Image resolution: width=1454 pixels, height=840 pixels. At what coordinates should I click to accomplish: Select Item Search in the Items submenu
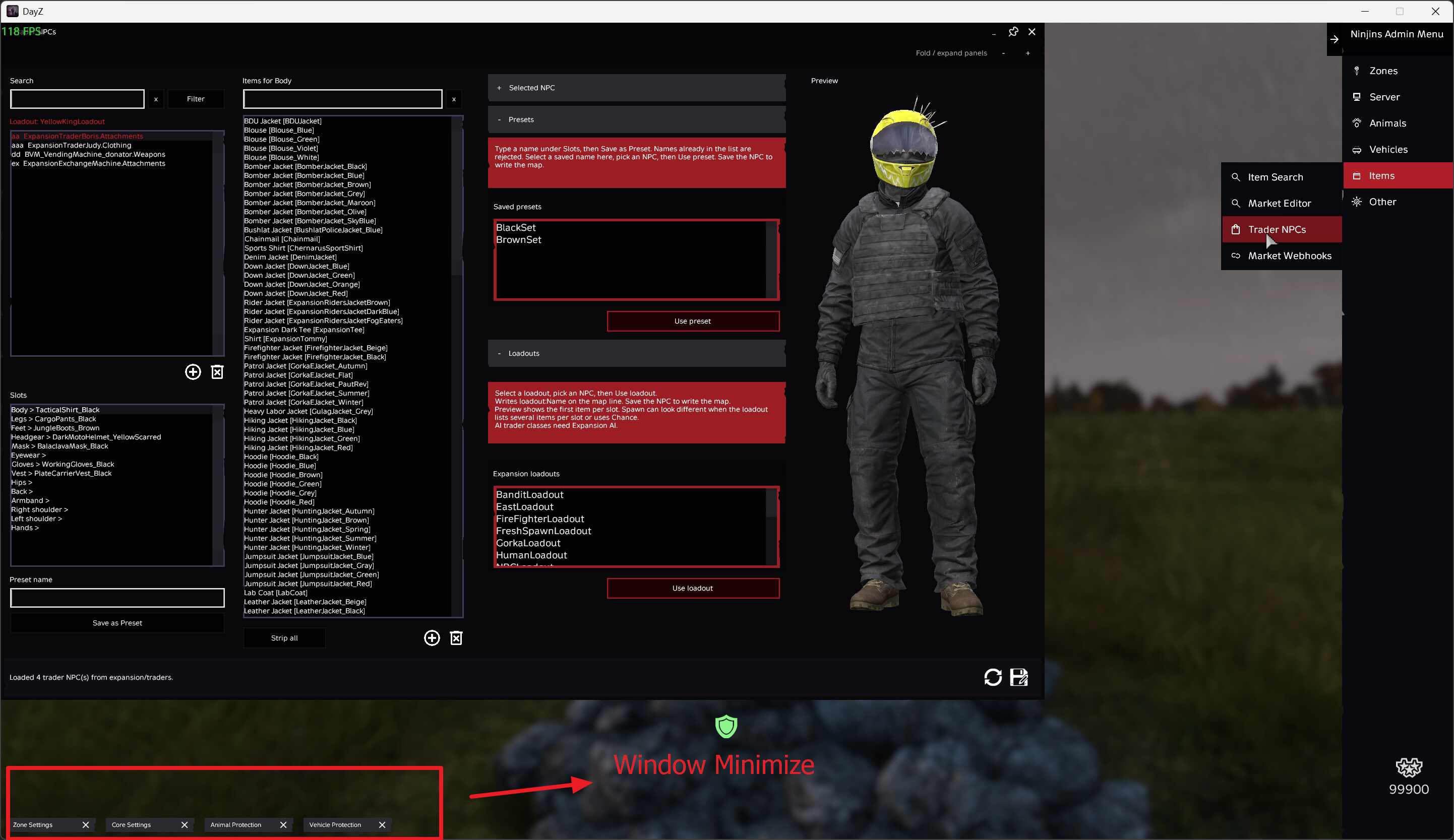(x=1282, y=177)
